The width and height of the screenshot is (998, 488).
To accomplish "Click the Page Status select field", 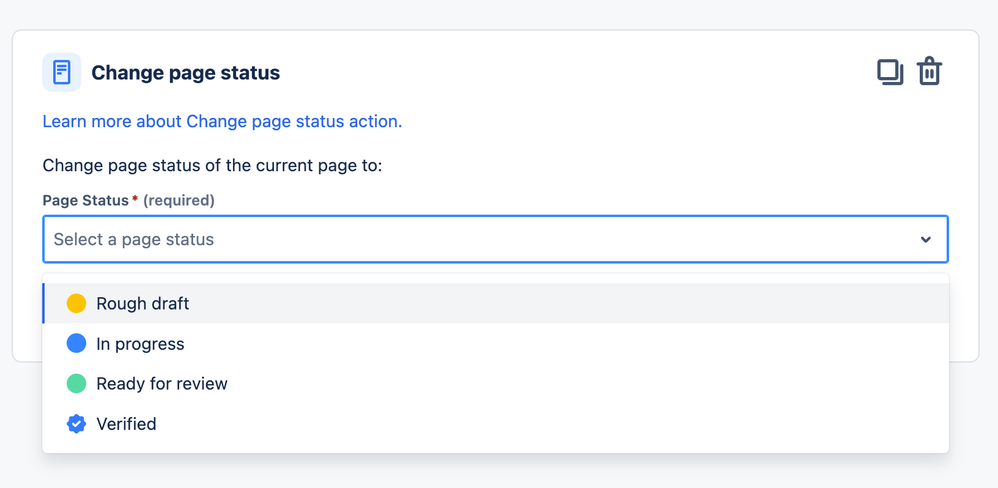I will [x=480, y=240].
